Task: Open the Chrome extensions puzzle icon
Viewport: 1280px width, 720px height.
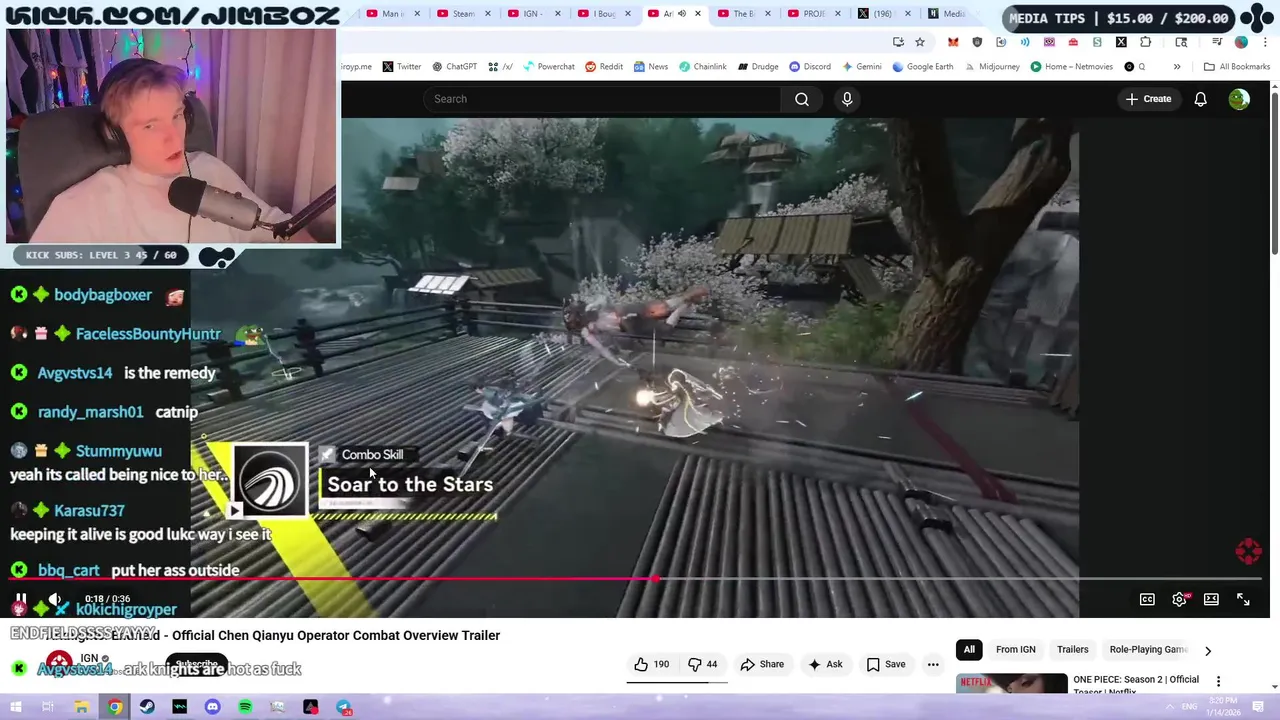Action: 1145,42
